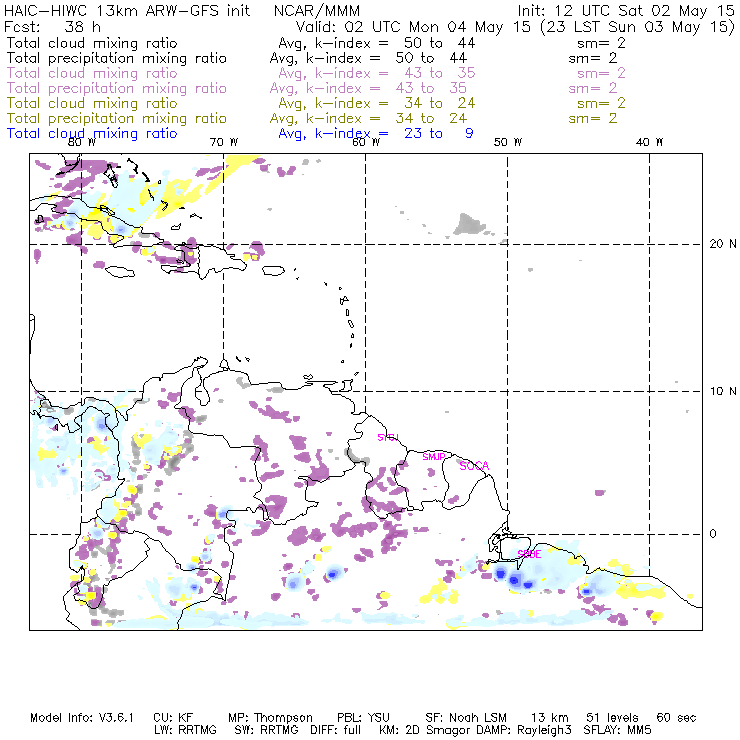This screenshot has width=740, height=740.
Task: Click the blue 'Avg, k-index = 23 to 9' text
Action: point(376,134)
